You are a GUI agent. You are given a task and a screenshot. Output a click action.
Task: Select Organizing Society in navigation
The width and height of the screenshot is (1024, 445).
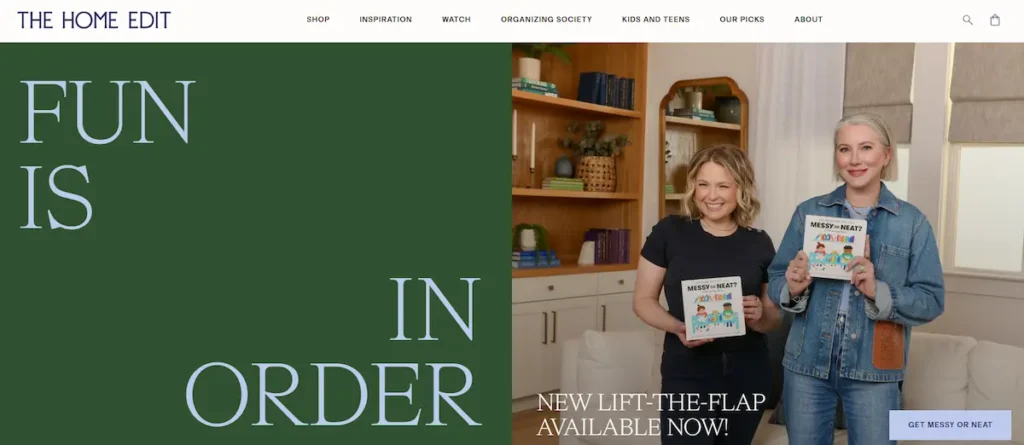coord(546,20)
